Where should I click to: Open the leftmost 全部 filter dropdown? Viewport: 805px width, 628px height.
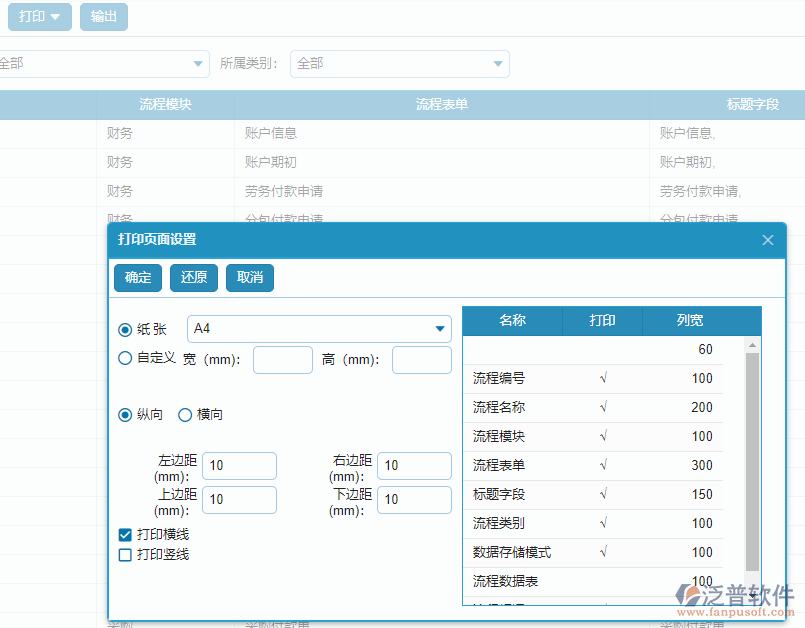pyautogui.click(x=105, y=63)
